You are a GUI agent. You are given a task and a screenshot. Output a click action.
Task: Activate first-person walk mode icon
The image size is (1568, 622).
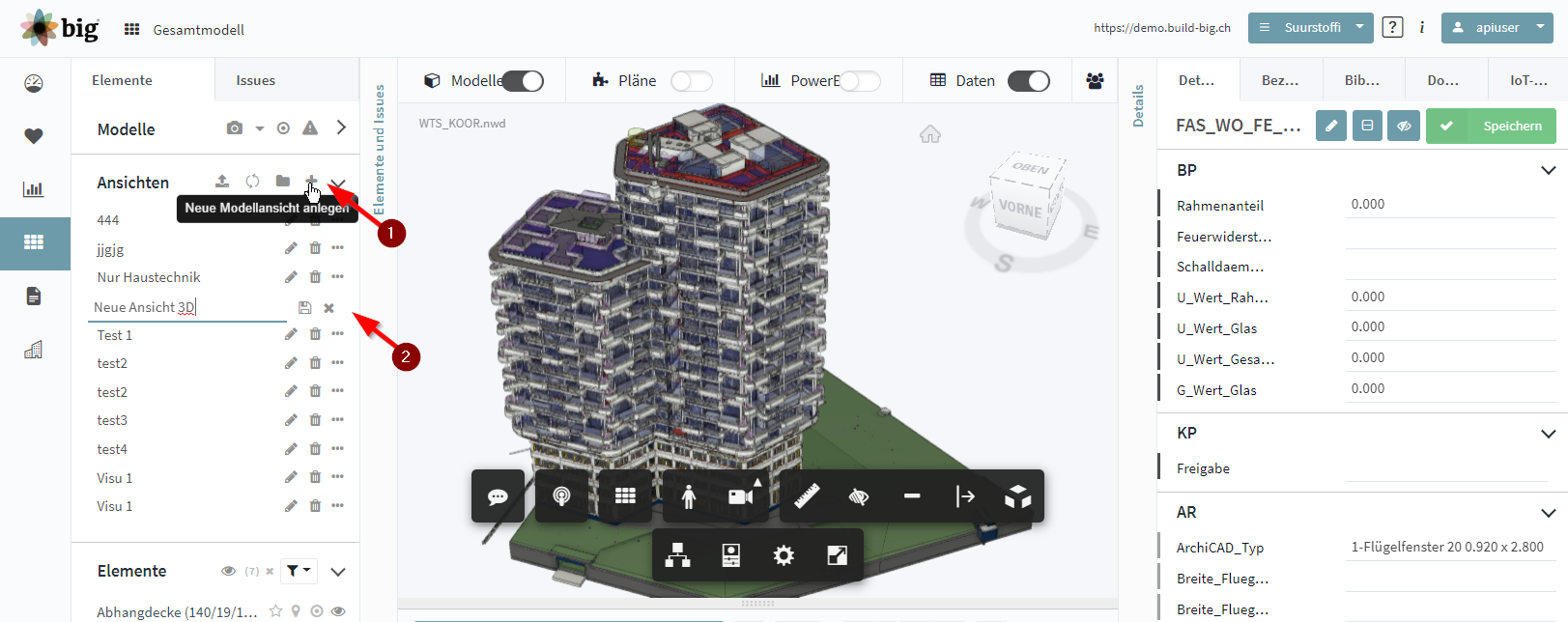[x=689, y=496]
